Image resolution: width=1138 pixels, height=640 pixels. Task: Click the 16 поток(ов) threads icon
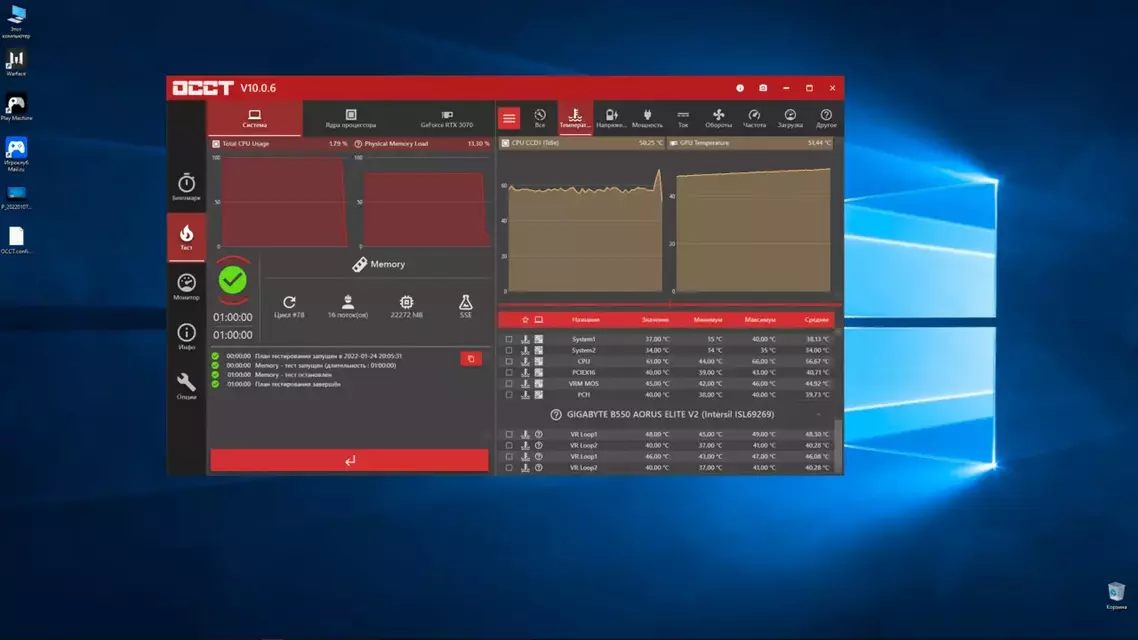pos(348,302)
